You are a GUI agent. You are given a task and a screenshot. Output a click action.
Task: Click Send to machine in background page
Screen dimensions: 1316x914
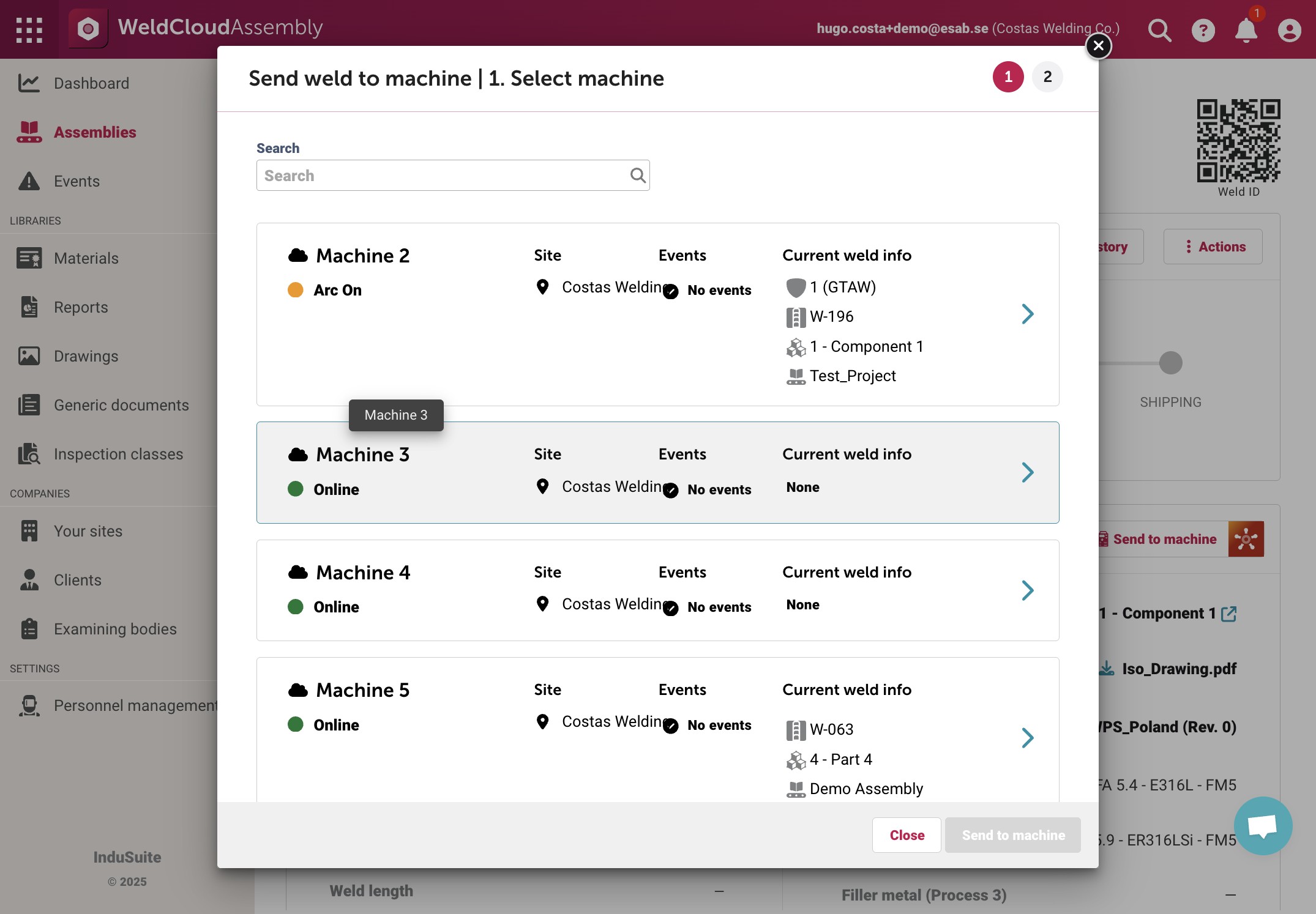pos(1164,539)
